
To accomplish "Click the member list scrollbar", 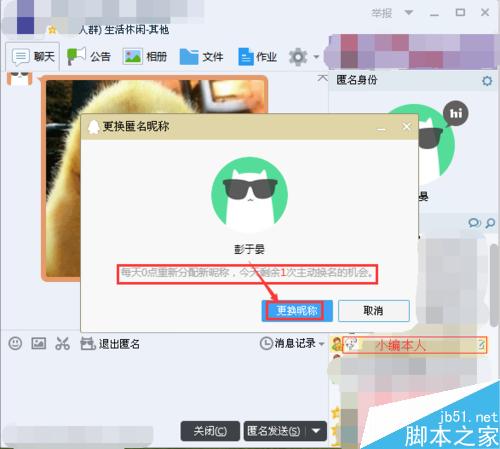I will click(x=495, y=285).
